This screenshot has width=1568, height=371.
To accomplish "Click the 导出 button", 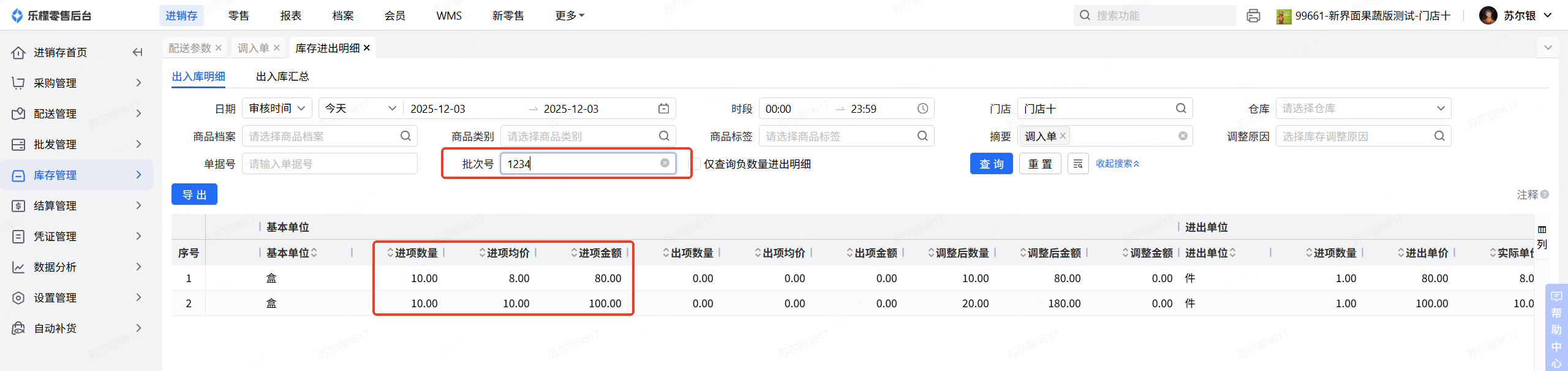I will tap(194, 194).
